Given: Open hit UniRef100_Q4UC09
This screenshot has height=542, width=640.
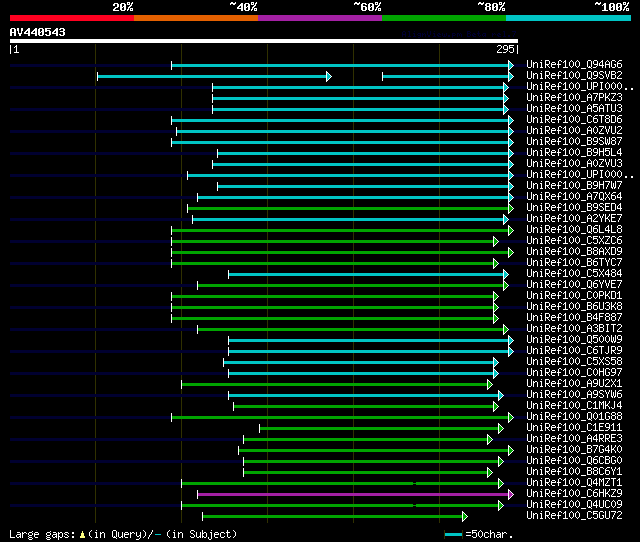Looking at the screenshot, I should click(574, 505).
